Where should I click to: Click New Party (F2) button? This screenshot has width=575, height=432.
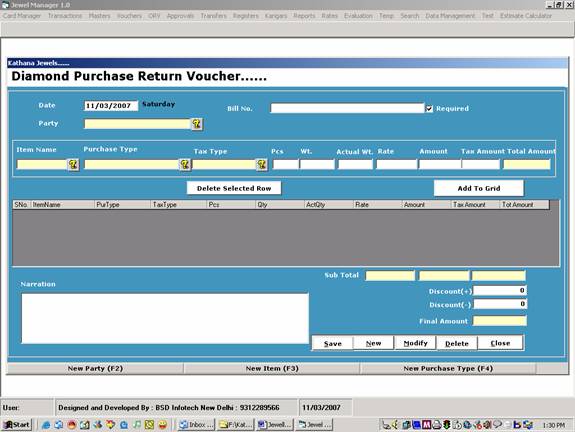[x=95, y=368]
